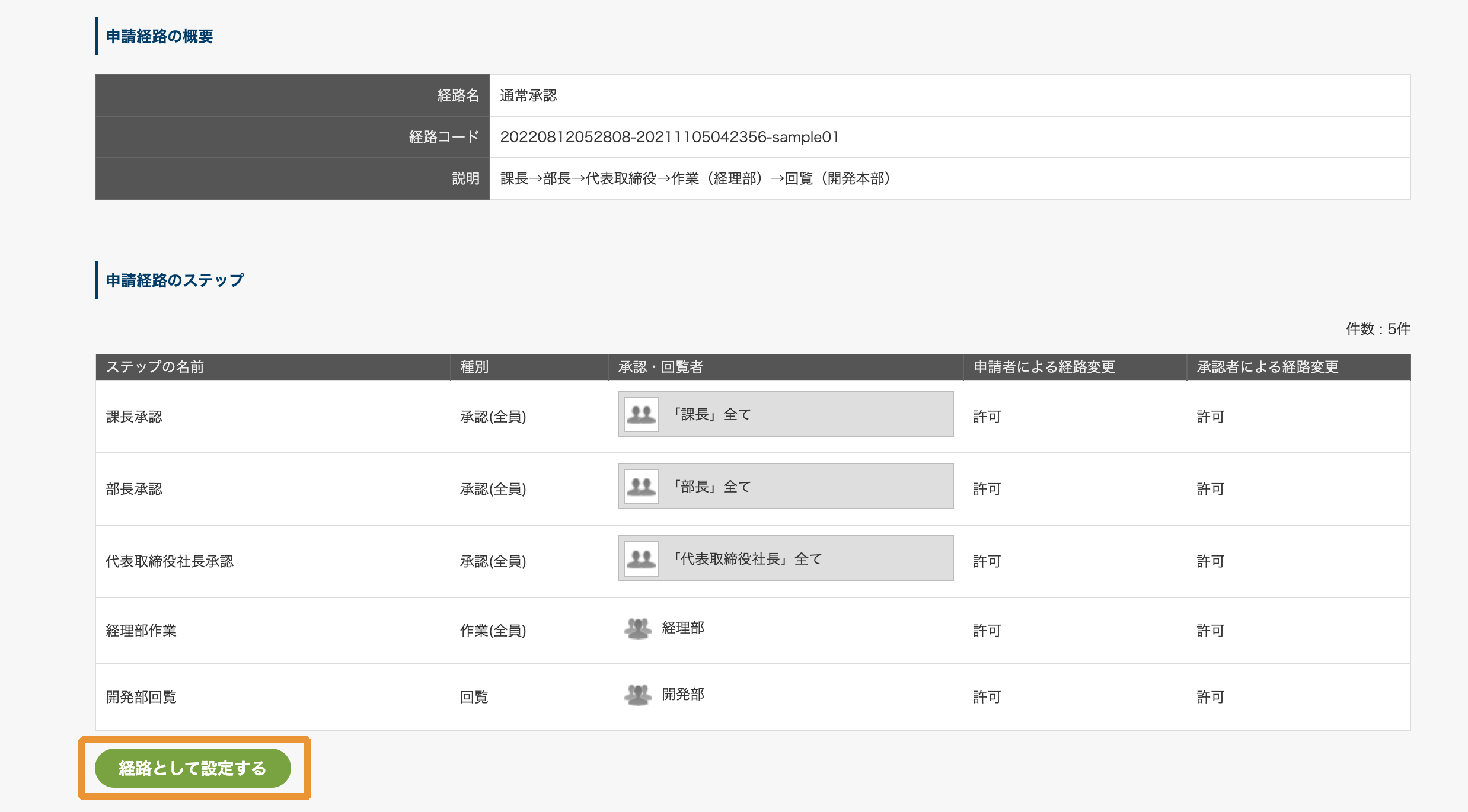Click 承認(全員) type in 代表取締役社長承認 row

[x=493, y=561]
